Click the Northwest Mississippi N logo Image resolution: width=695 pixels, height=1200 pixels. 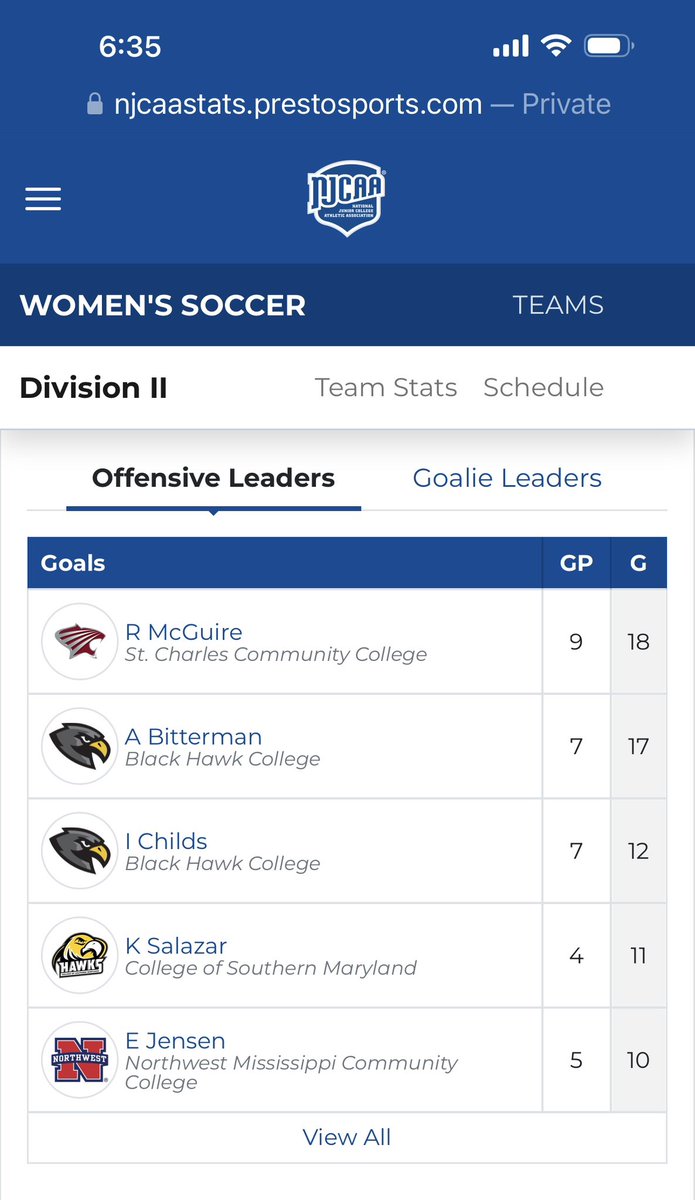80,1060
